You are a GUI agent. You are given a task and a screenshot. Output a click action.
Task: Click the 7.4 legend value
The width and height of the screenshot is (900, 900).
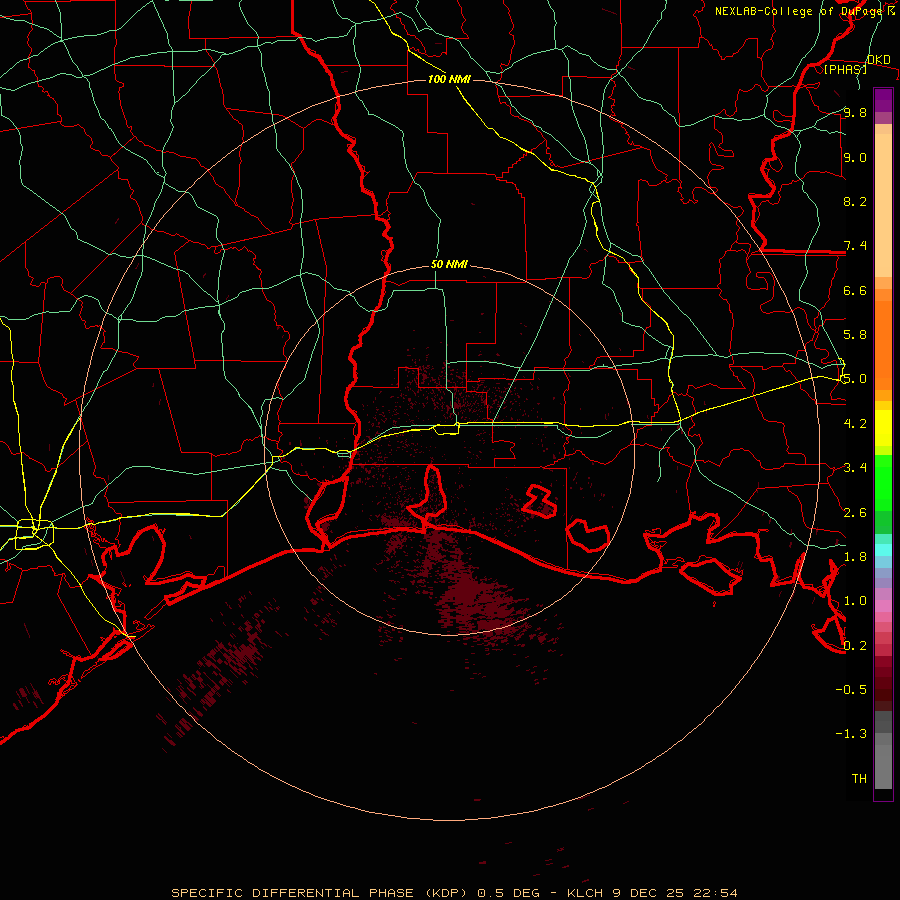point(855,246)
